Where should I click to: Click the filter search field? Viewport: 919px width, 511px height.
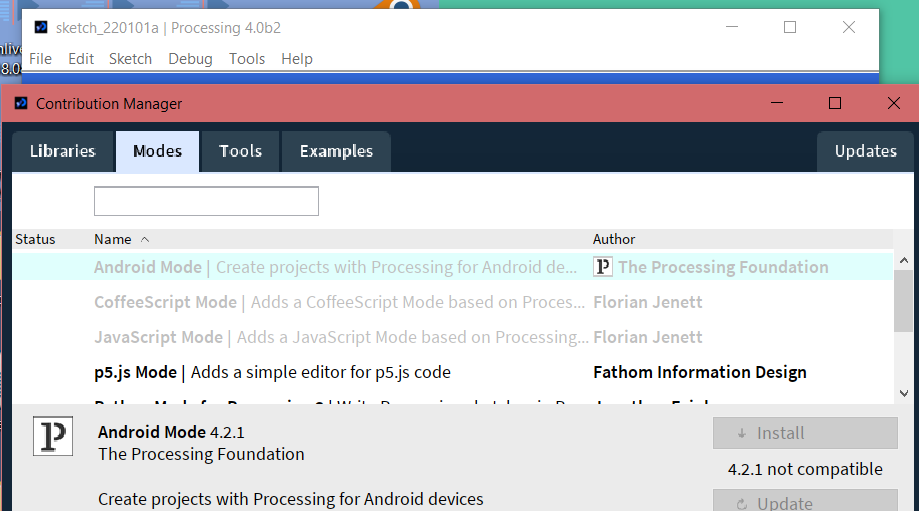click(x=206, y=201)
